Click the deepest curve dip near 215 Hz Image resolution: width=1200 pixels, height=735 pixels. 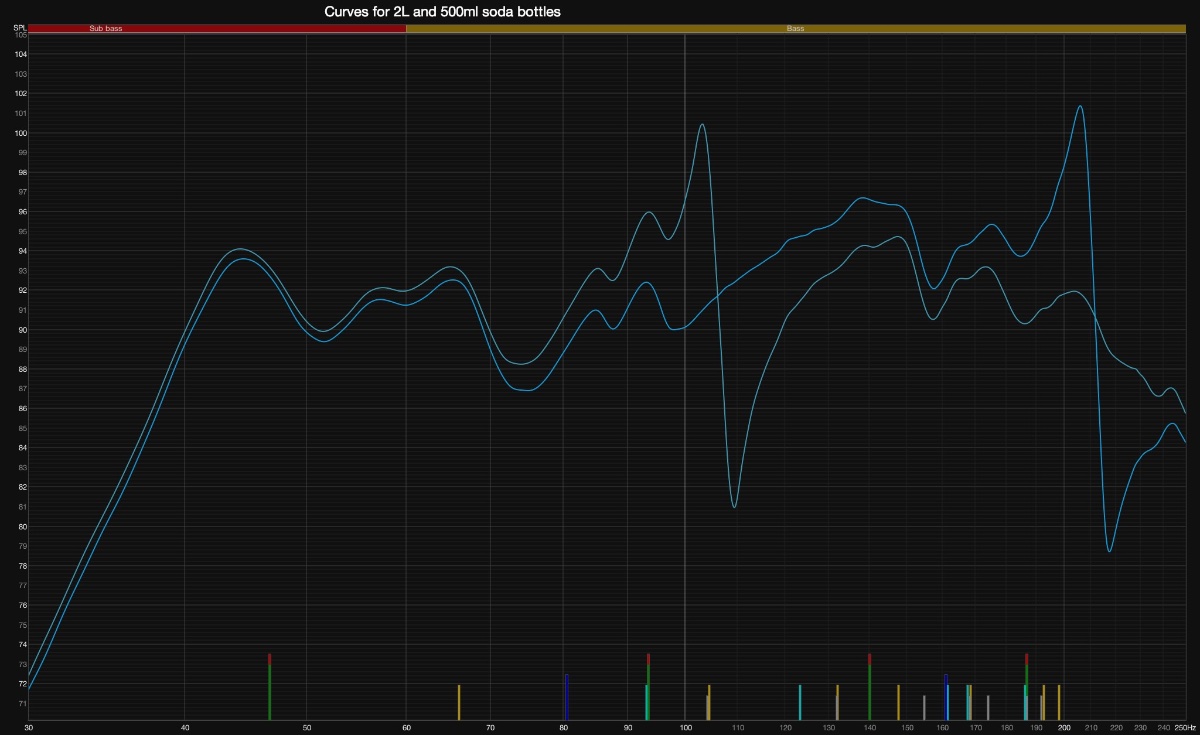[1109, 550]
